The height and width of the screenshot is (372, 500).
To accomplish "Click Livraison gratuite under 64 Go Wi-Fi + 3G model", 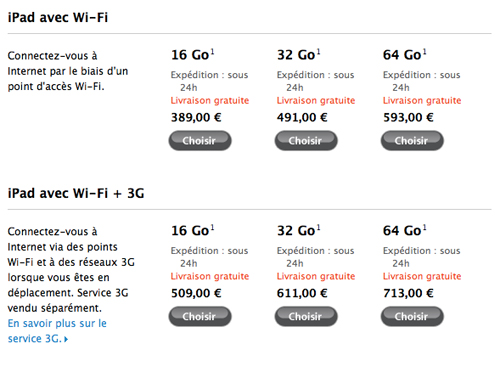I will point(422,276).
